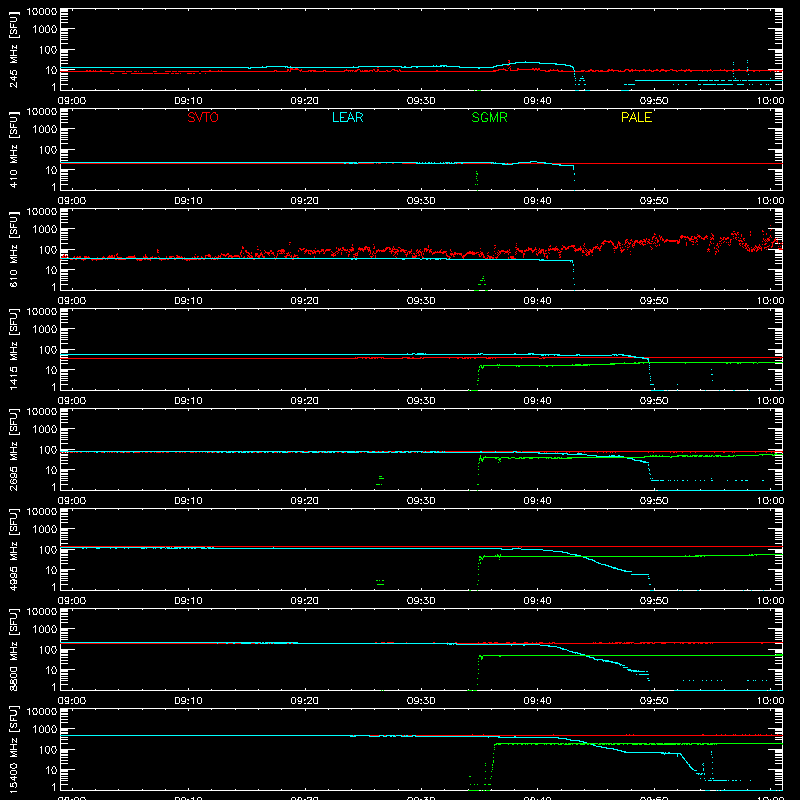Click '09:40' tick below the 610 MHz panel
The height and width of the screenshot is (800, 800).
[537, 301]
